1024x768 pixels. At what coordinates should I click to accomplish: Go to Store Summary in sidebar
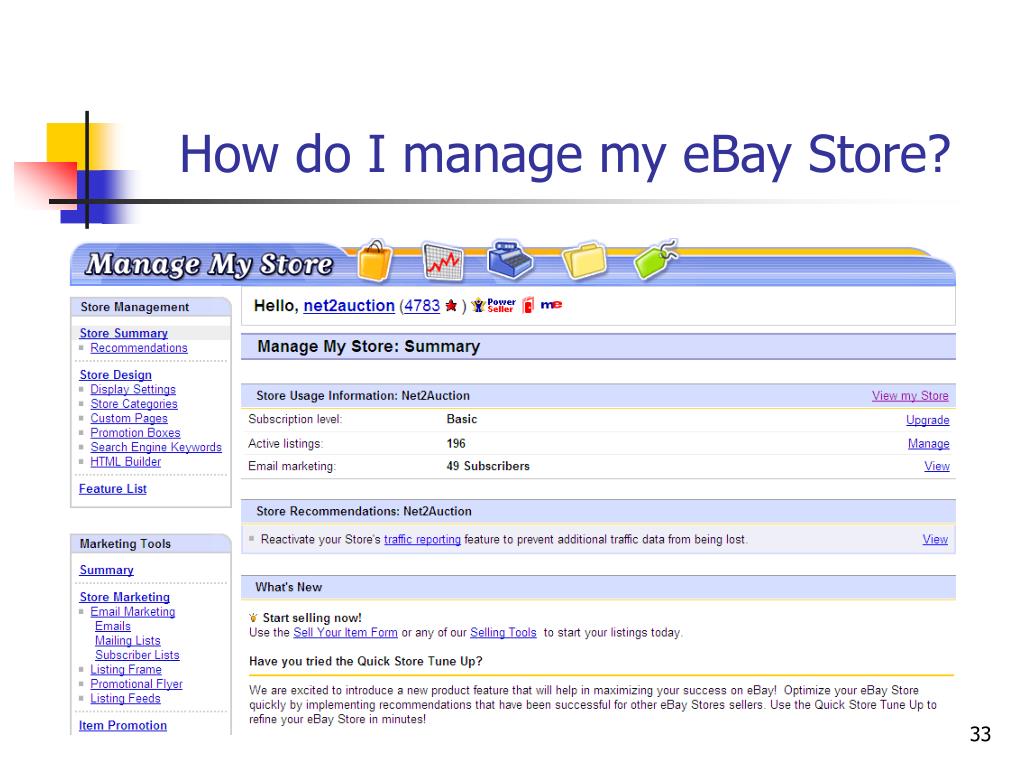[x=123, y=333]
